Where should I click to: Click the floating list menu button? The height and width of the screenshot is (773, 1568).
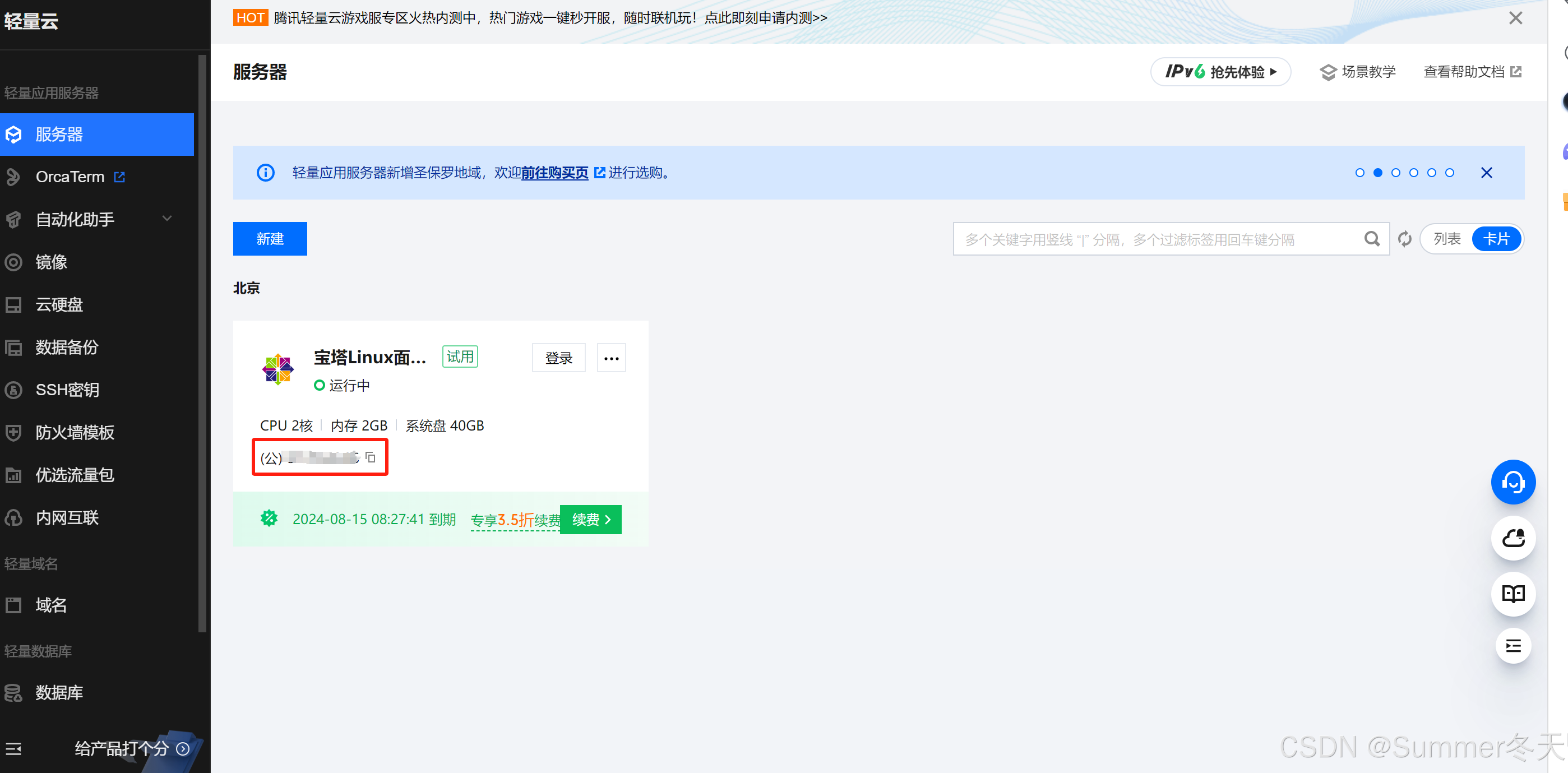[1514, 646]
